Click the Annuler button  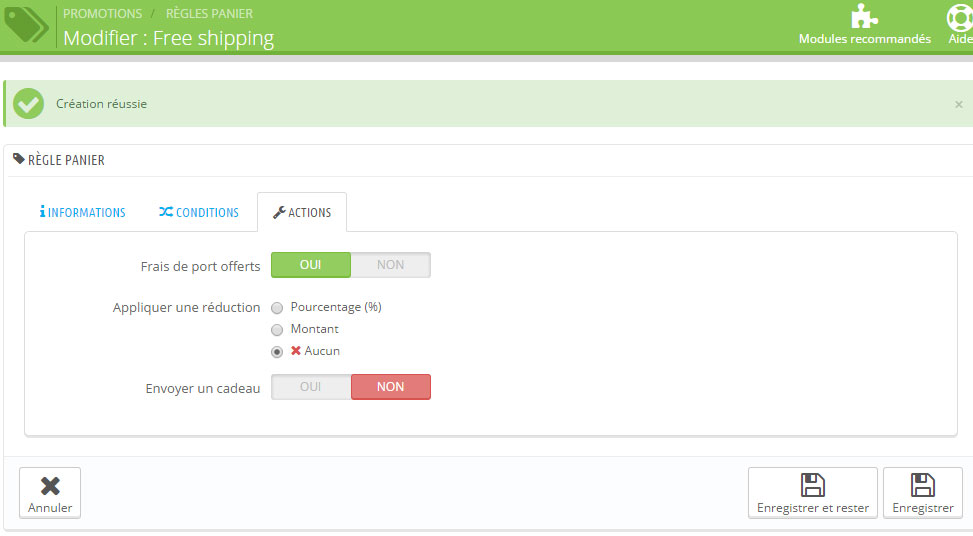(50, 493)
